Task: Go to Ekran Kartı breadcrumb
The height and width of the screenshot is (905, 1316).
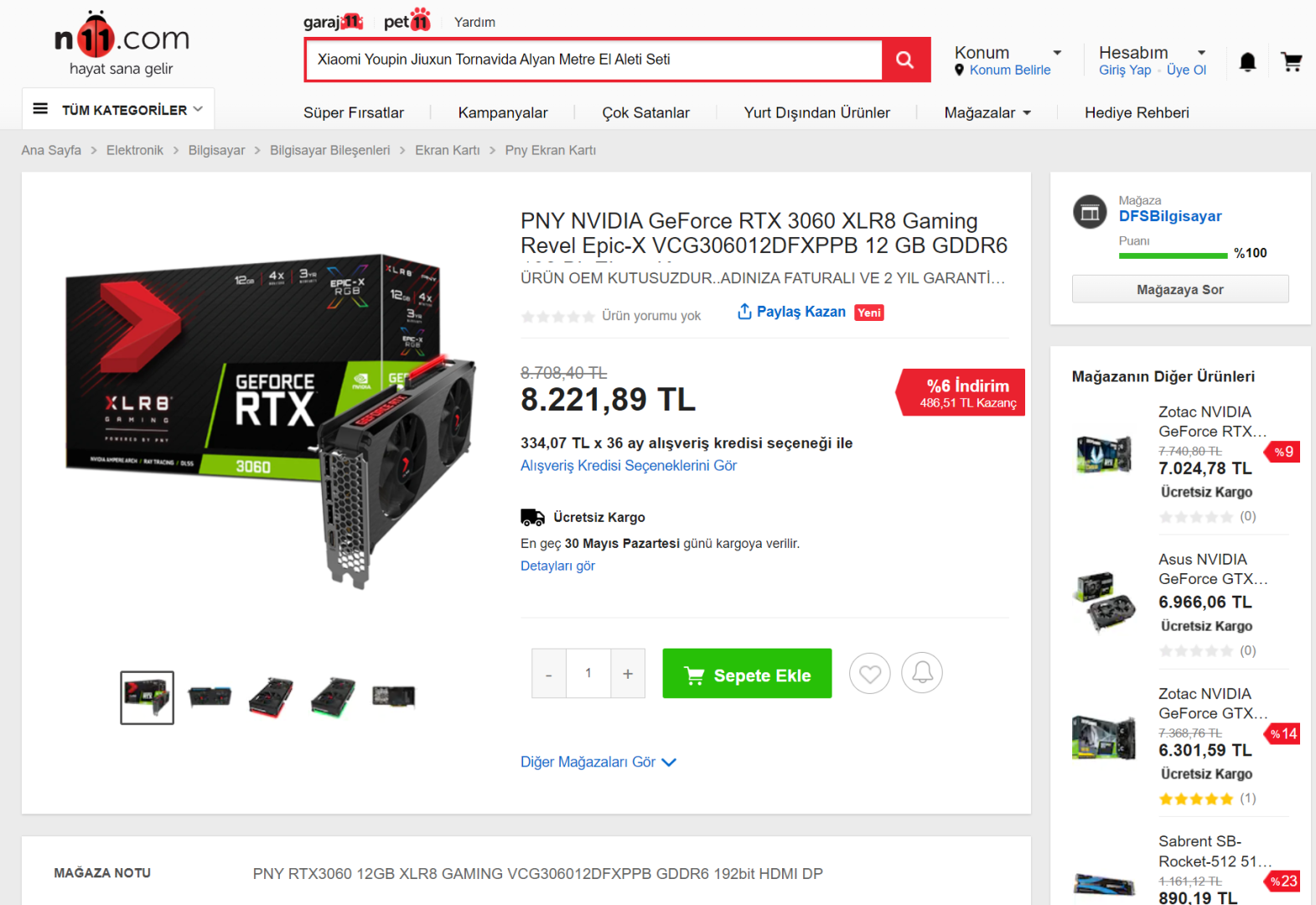Action: coord(448,150)
